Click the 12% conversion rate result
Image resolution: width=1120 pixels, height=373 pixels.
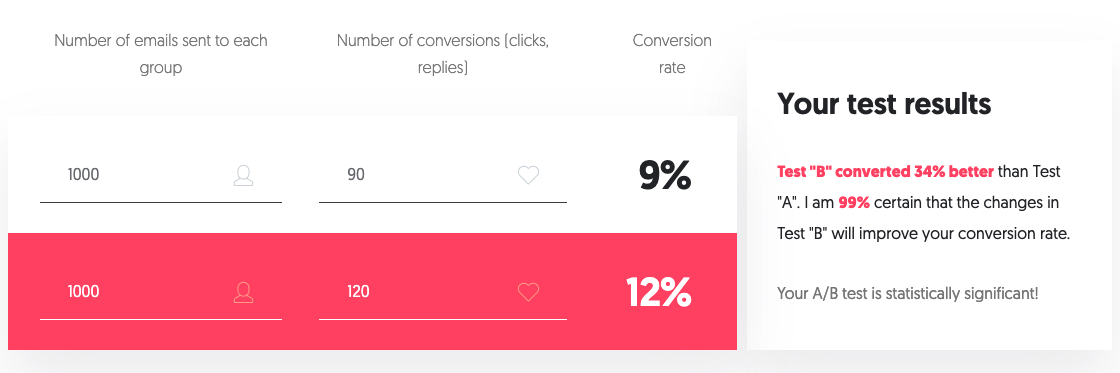[659, 292]
